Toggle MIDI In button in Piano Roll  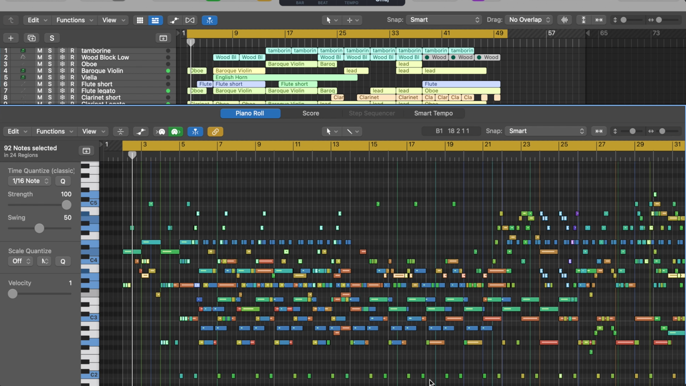pyautogui.click(x=161, y=132)
